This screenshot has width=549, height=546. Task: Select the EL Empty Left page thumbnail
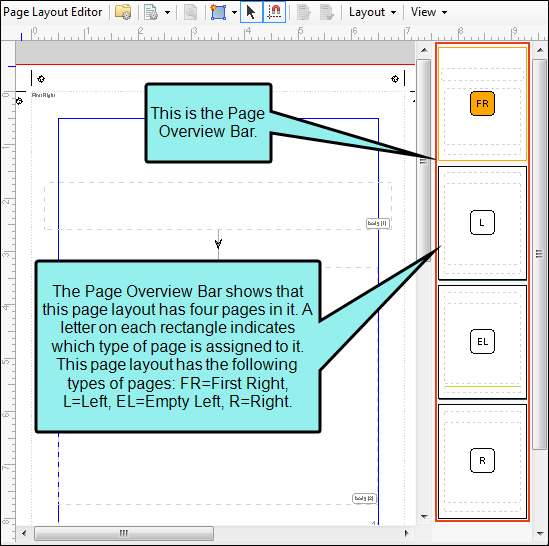[482, 342]
